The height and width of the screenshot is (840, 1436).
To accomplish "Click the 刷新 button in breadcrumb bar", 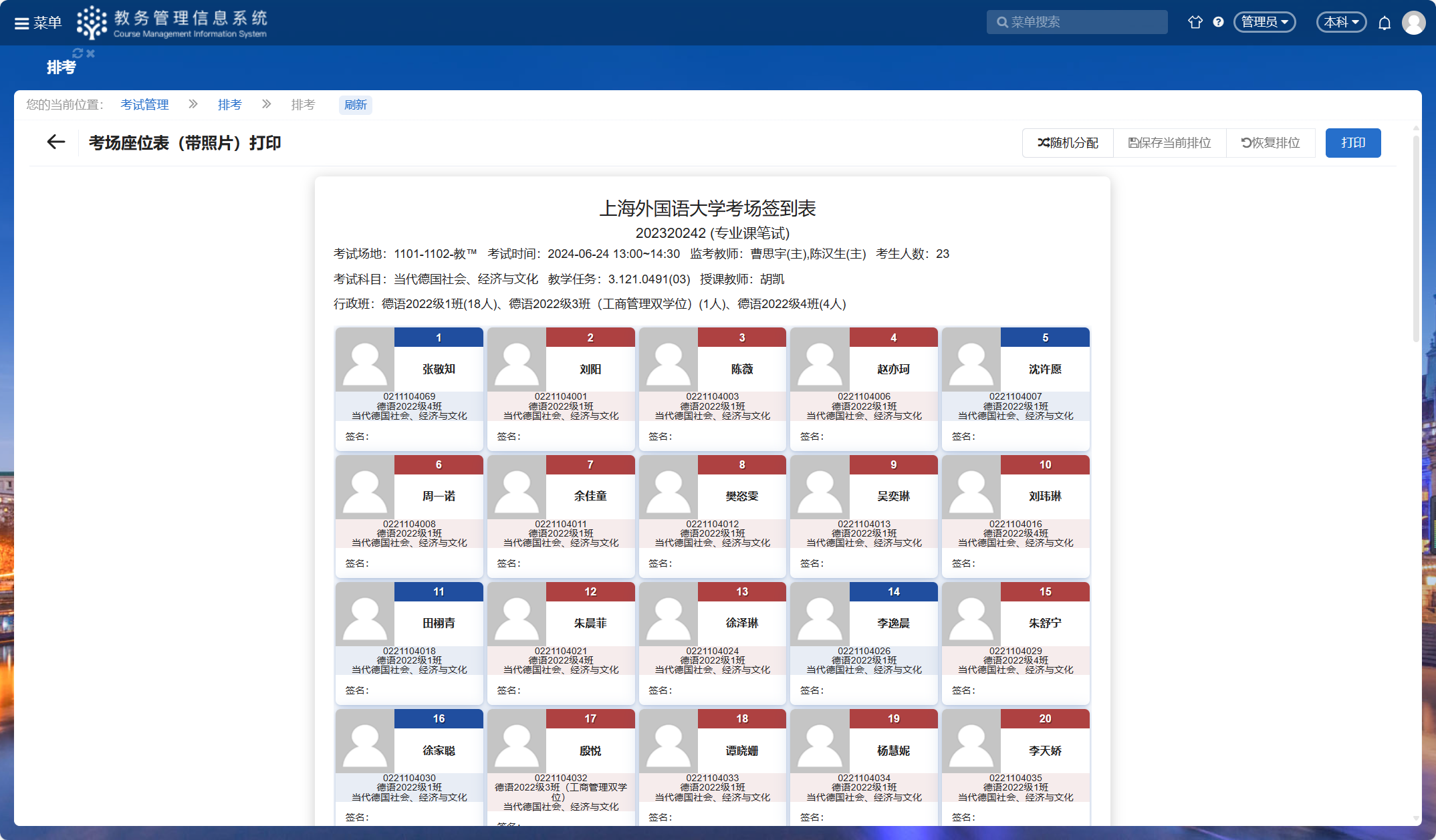I will pos(355,105).
